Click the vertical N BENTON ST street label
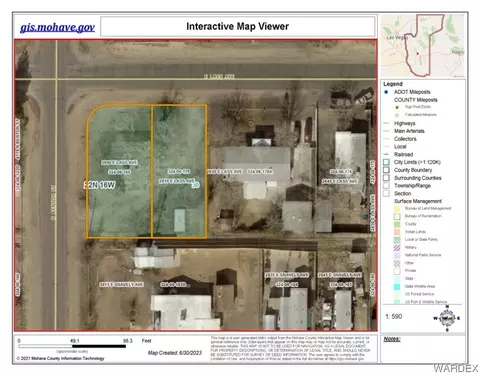The image size is (480, 376). pos(53,203)
